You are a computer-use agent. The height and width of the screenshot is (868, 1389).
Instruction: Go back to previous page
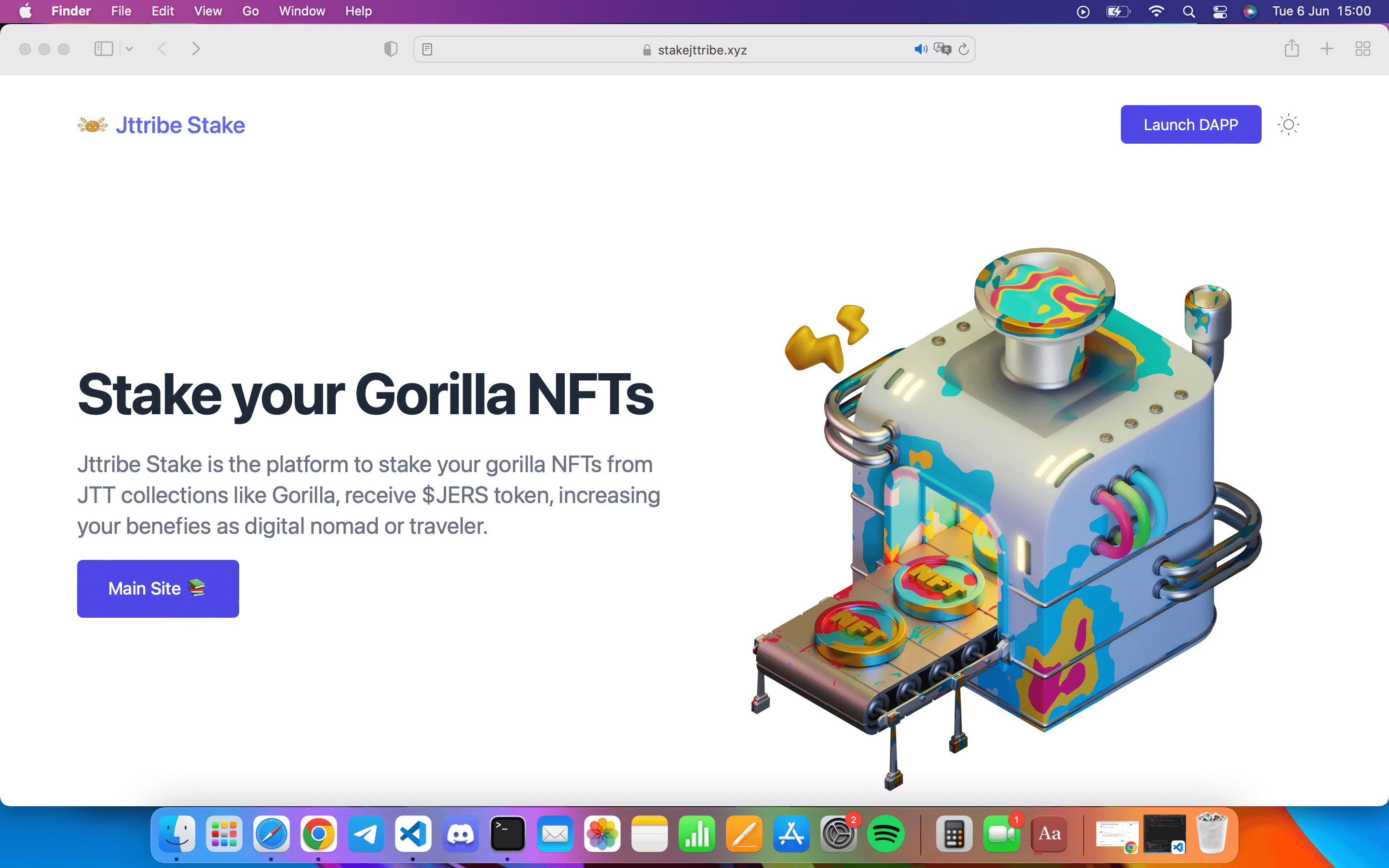pyautogui.click(x=162, y=49)
